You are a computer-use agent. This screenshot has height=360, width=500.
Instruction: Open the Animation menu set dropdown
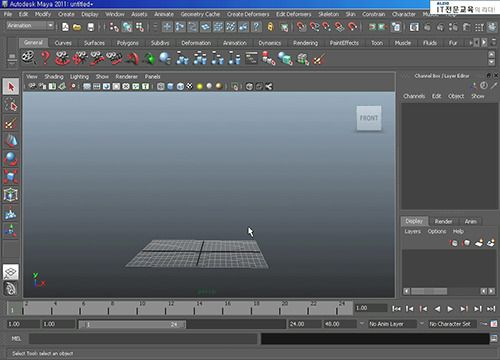pyautogui.click(x=30, y=26)
